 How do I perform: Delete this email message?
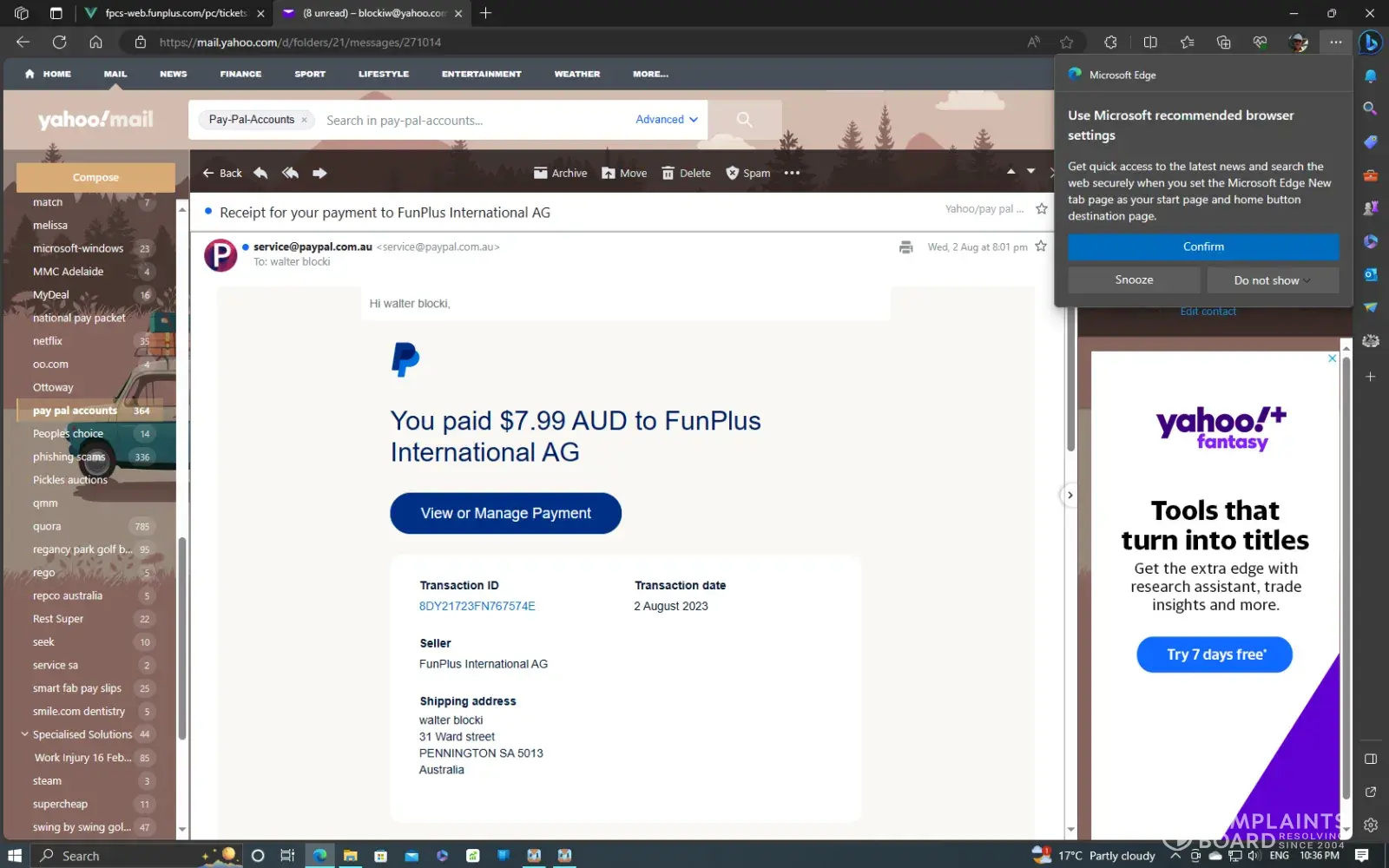coord(686,173)
